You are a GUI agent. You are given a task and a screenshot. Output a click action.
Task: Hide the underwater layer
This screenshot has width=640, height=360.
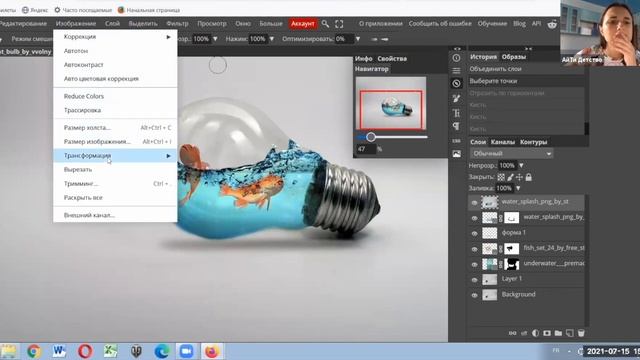click(x=474, y=264)
